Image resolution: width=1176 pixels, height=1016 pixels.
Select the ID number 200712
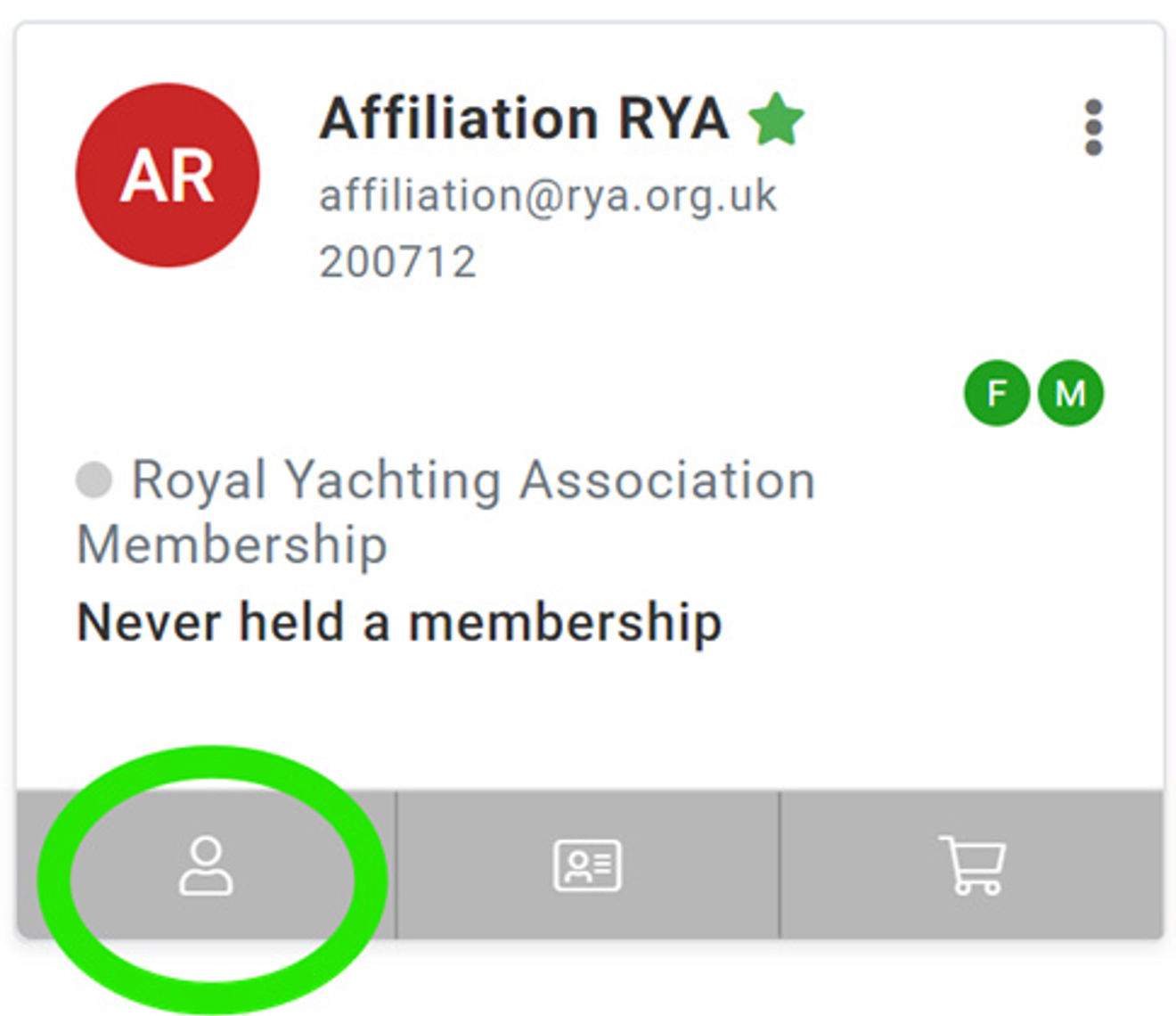point(397,262)
